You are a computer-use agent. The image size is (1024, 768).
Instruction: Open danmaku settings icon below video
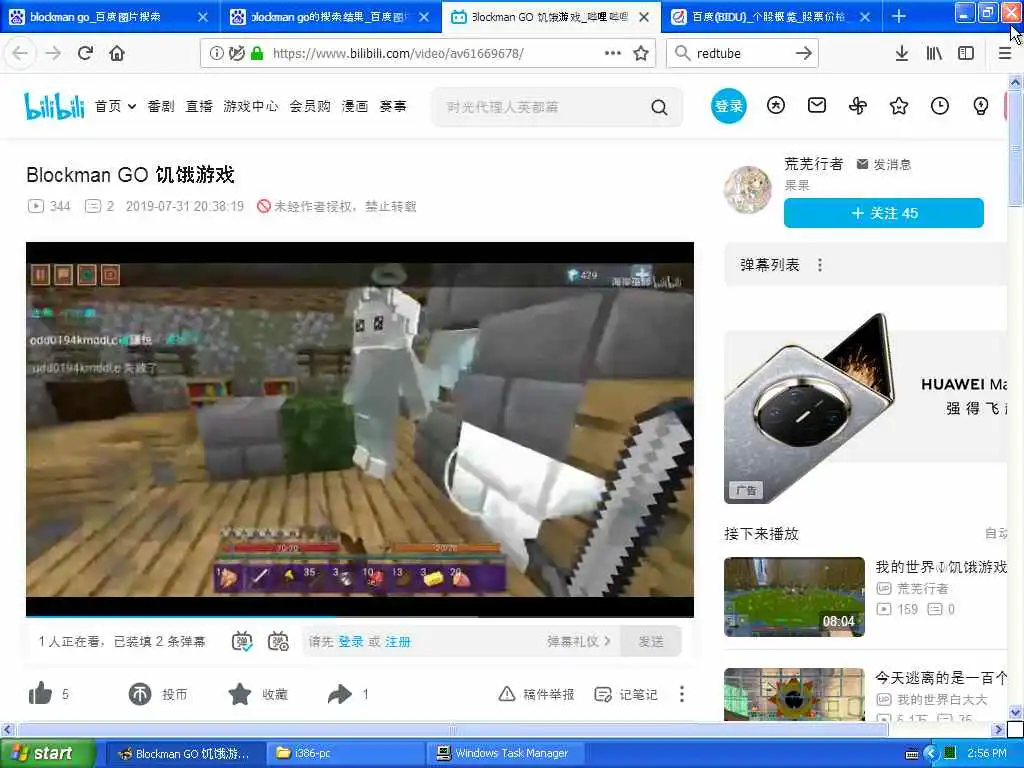(x=278, y=641)
